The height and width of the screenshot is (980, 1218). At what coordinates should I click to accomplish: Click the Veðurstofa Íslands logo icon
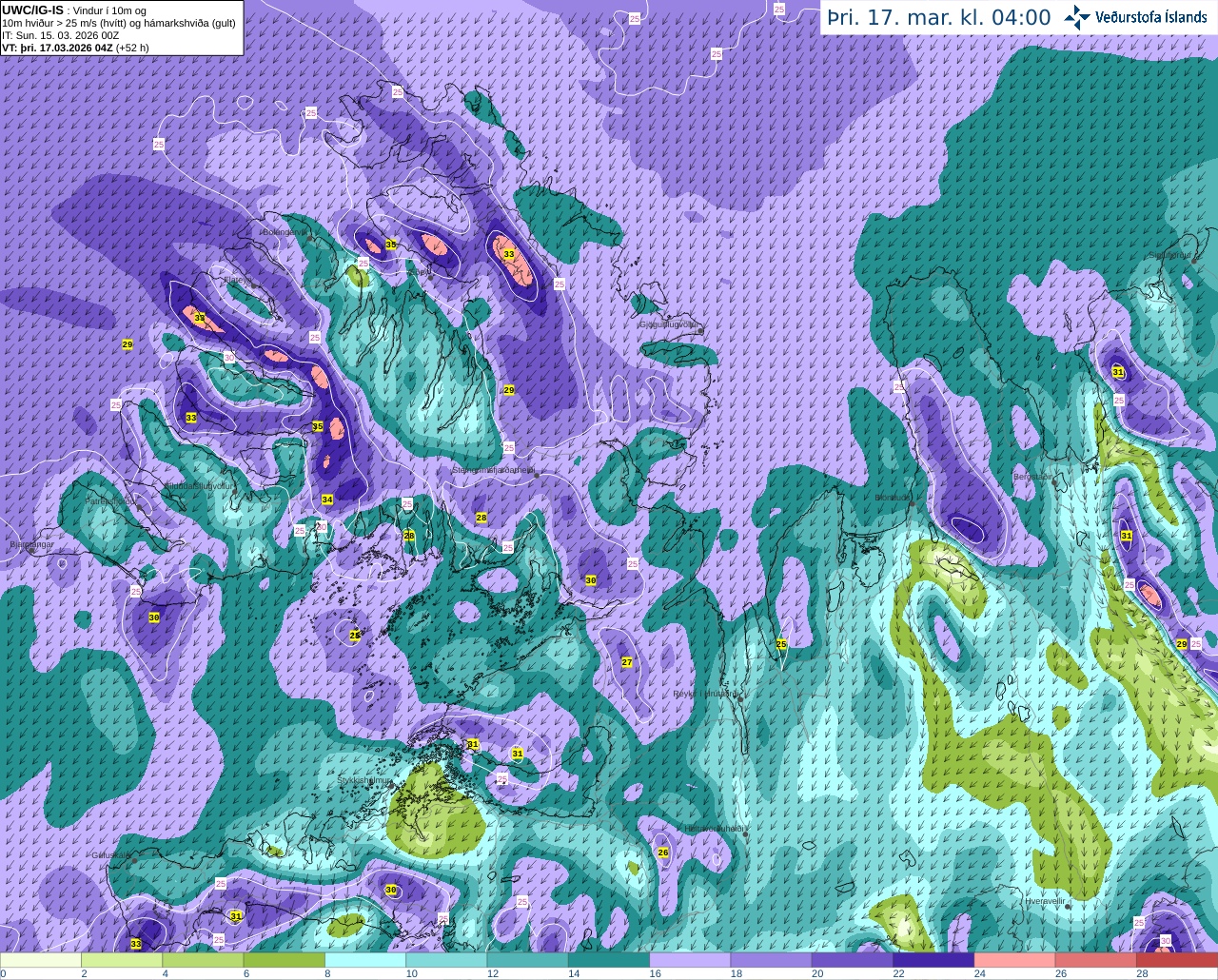tap(1077, 17)
